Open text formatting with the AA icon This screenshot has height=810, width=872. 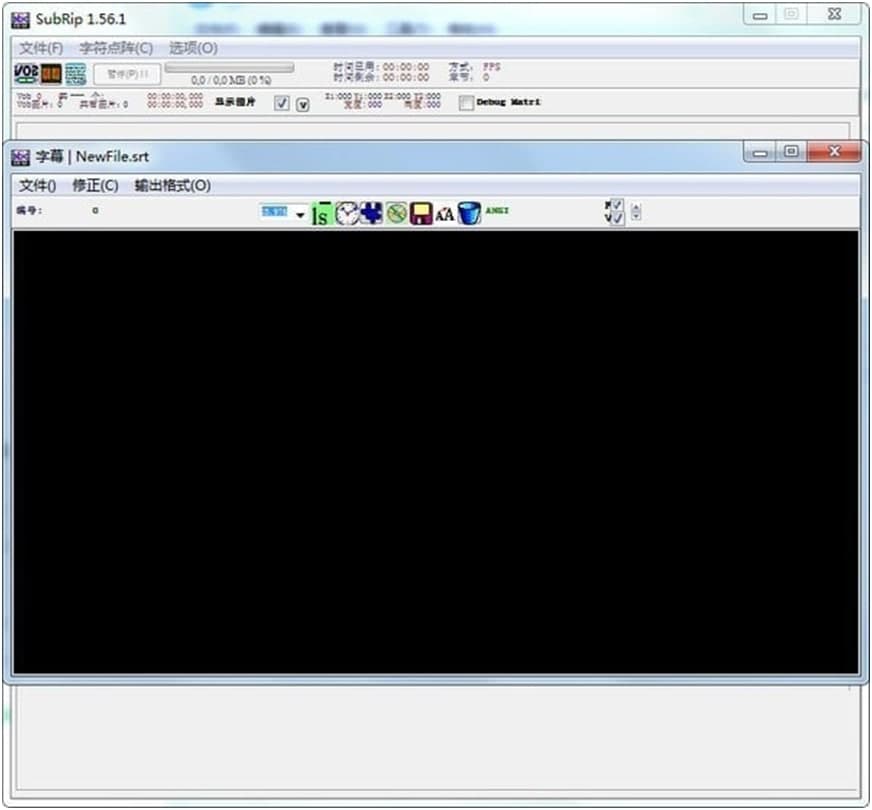(446, 213)
